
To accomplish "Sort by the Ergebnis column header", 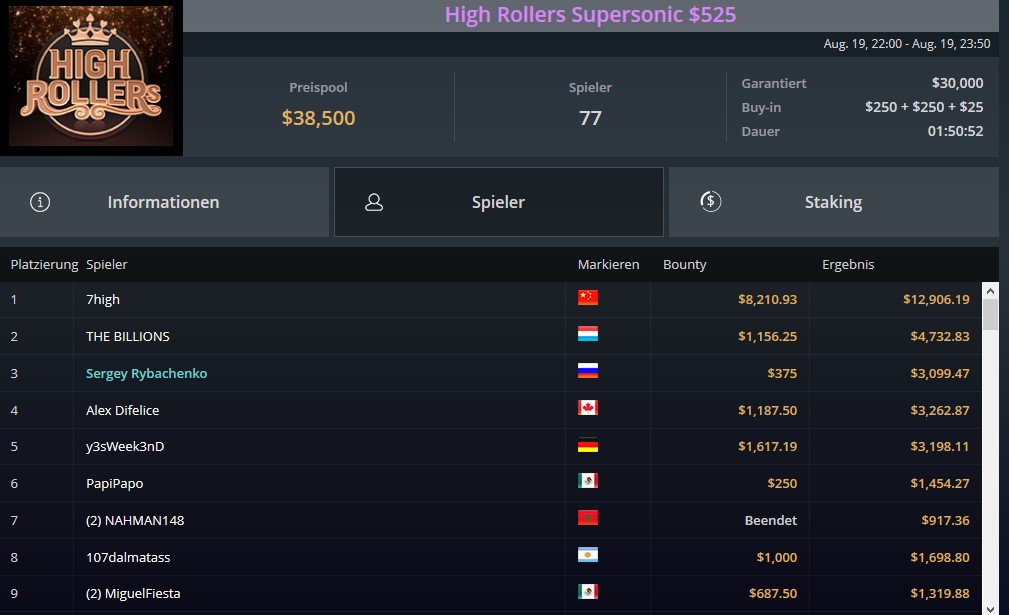I will (847, 264).
